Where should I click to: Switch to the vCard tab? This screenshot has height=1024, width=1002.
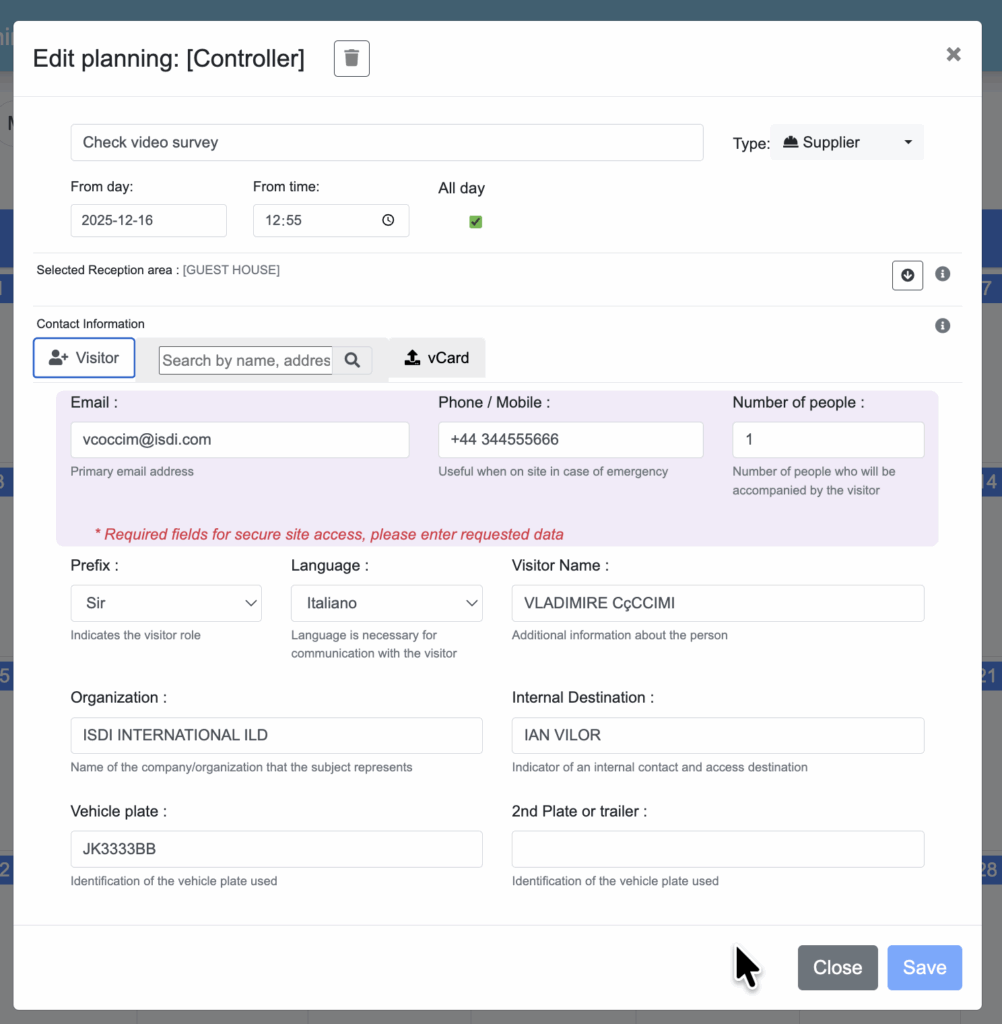[x=436, y=358]
